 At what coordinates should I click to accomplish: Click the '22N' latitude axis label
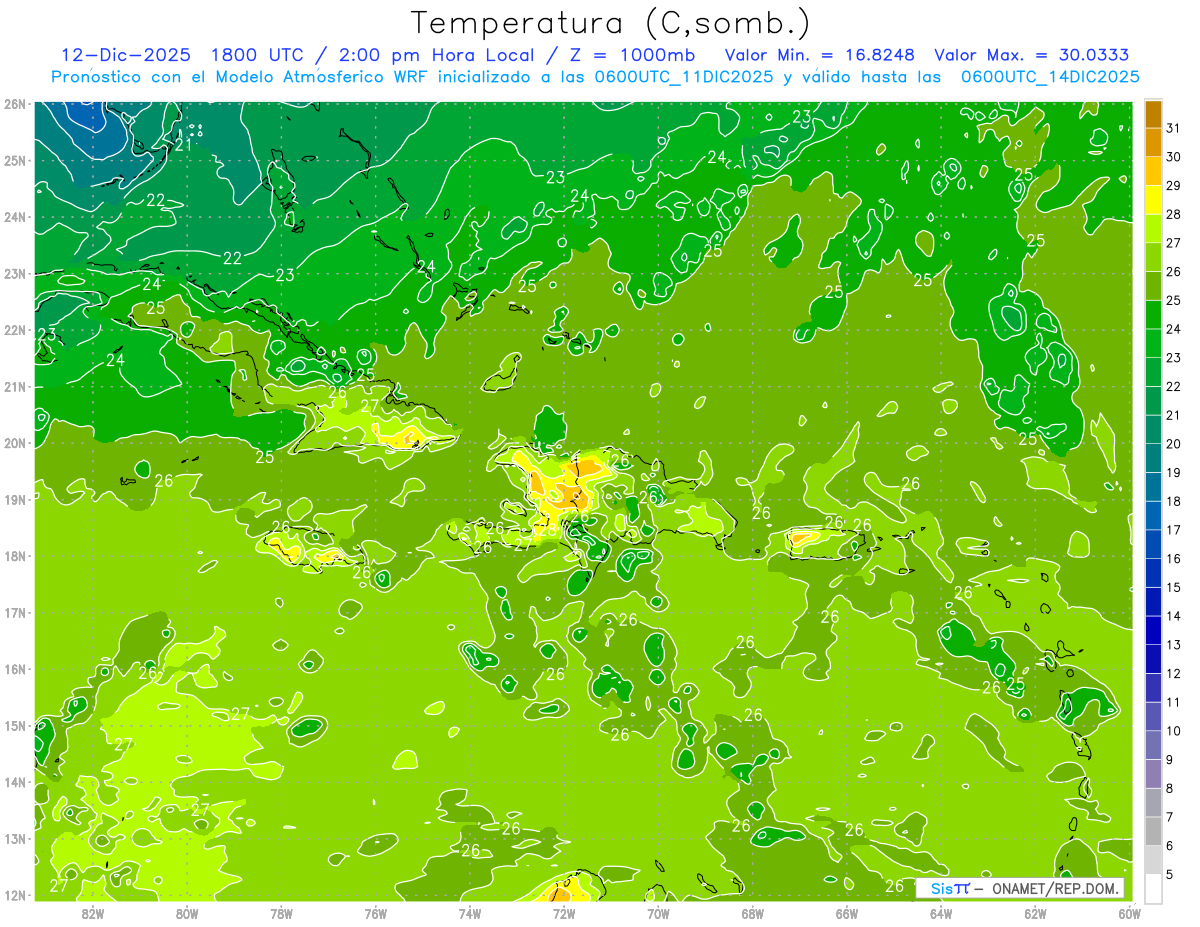pos(15,330)
